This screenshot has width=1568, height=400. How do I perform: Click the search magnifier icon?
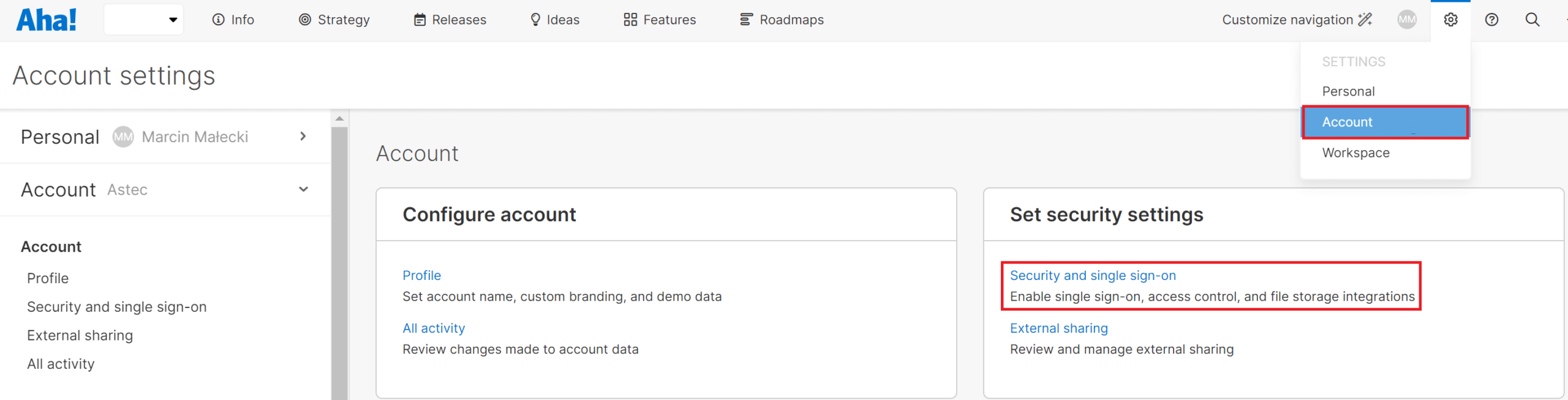point(1532,20)
